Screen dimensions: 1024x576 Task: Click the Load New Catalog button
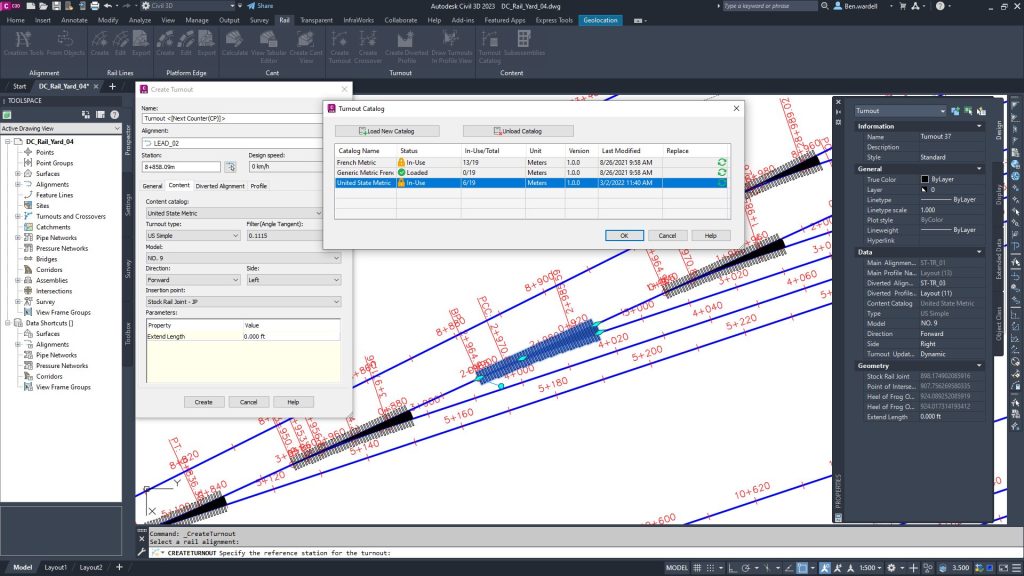tap(387, 131)
